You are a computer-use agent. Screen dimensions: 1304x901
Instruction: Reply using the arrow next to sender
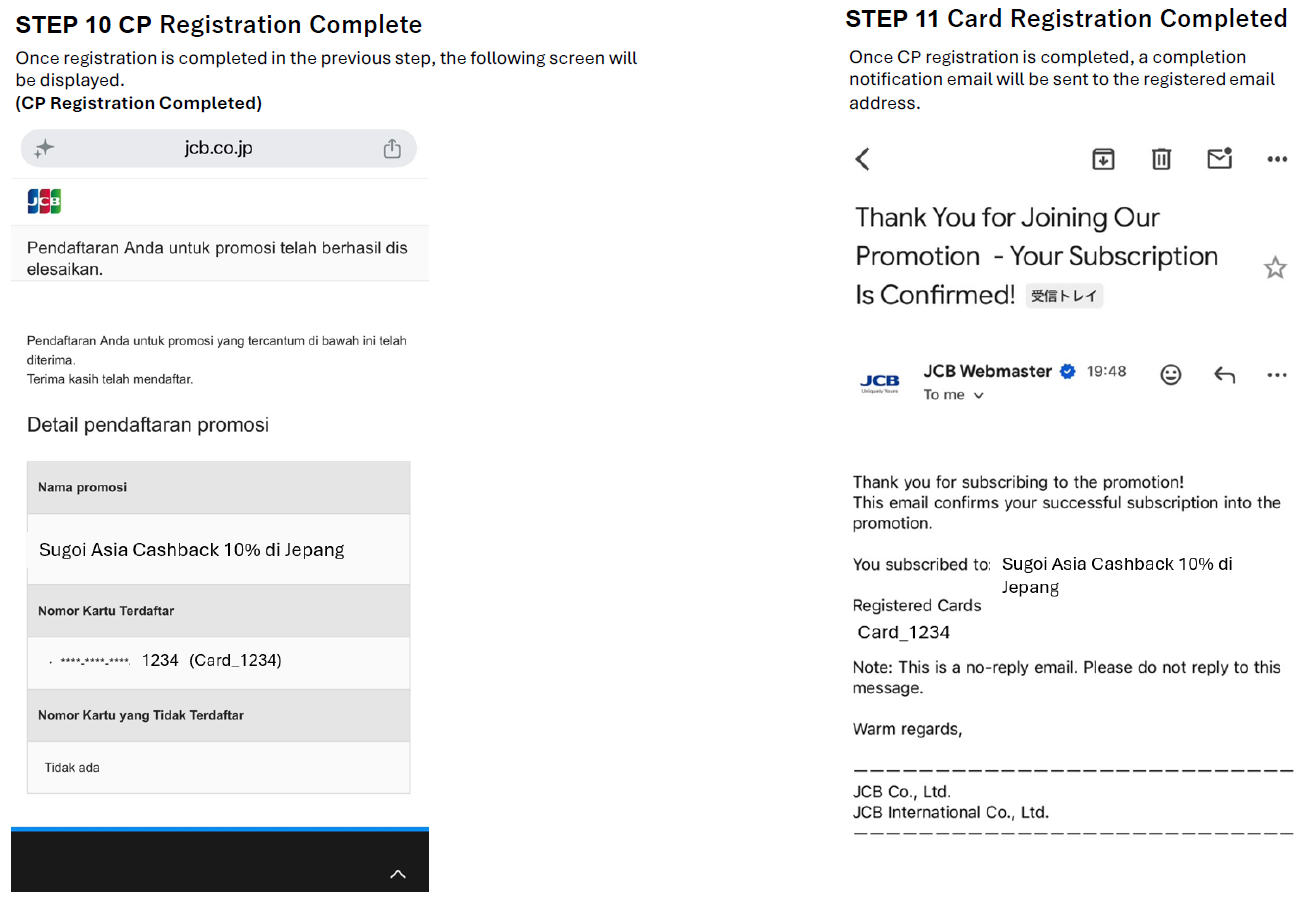[x=1224, y=374]
